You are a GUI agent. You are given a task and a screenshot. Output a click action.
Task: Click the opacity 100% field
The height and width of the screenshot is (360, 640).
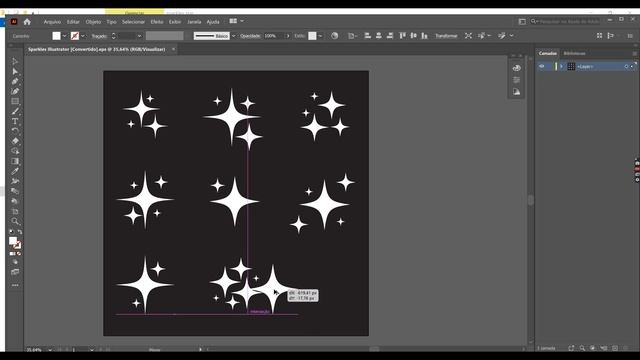point(273,36)
